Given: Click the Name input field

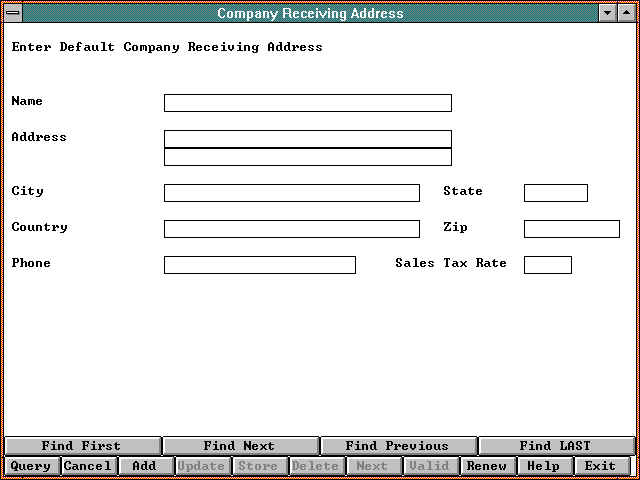Looking at the screenshot, I should point(307,103).
